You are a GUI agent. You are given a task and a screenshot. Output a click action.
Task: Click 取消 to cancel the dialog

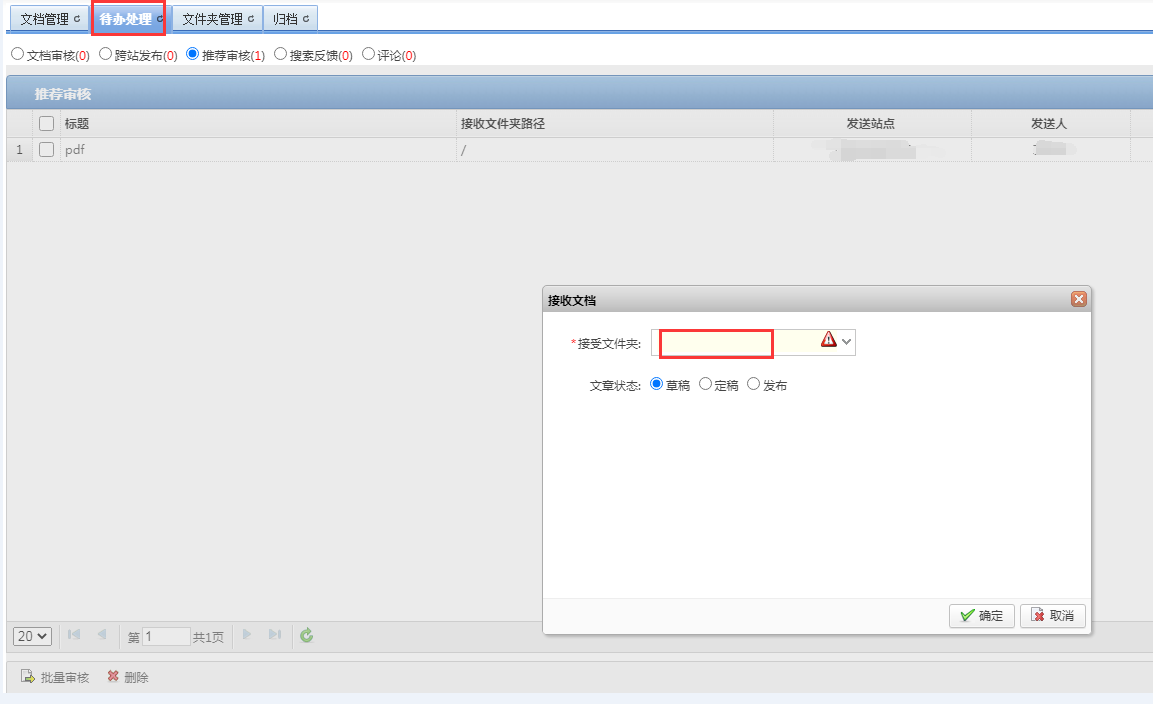click(x=1053, y=616)
